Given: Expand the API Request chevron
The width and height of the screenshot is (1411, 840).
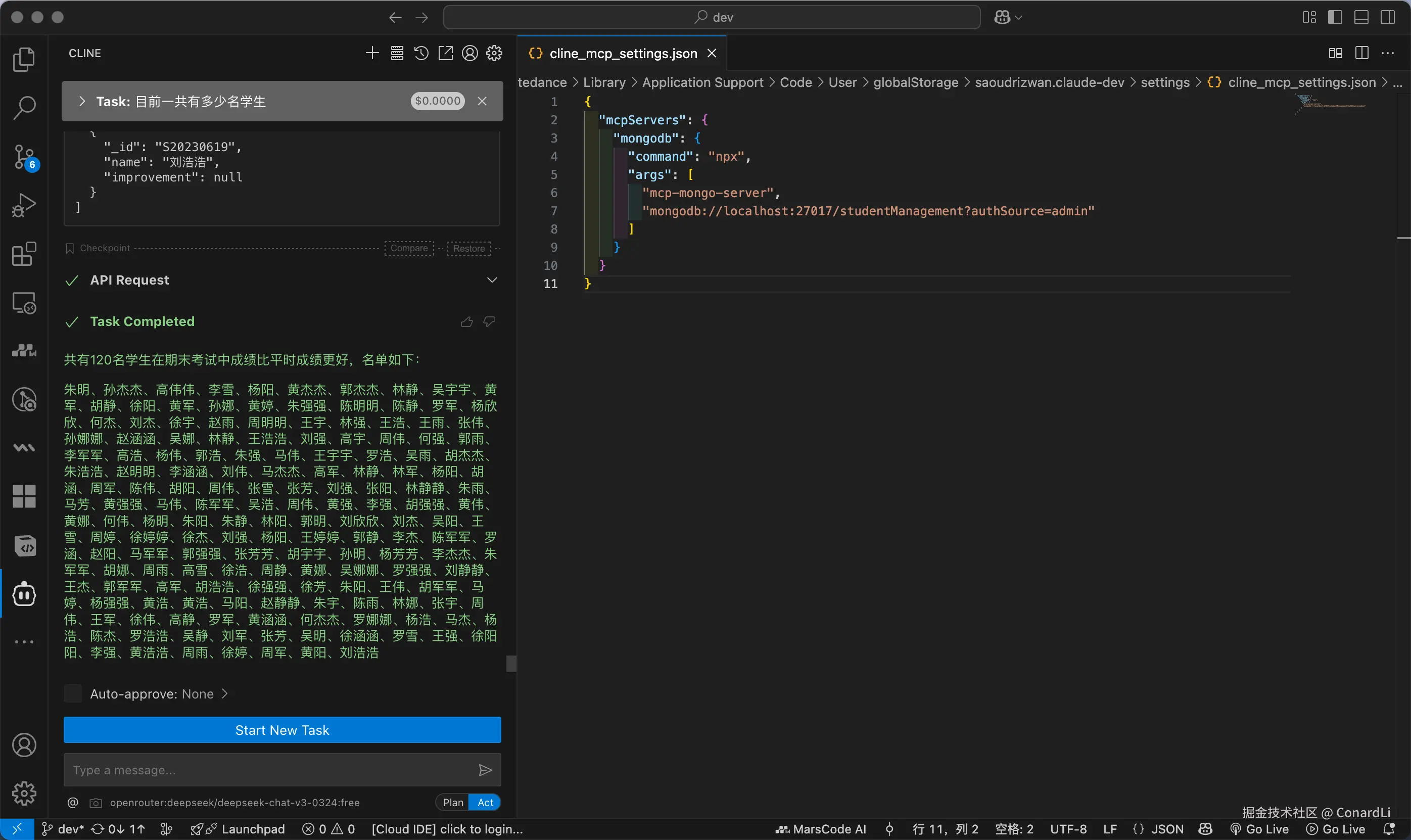Looking at the screenshot, I should pos(492,280).
